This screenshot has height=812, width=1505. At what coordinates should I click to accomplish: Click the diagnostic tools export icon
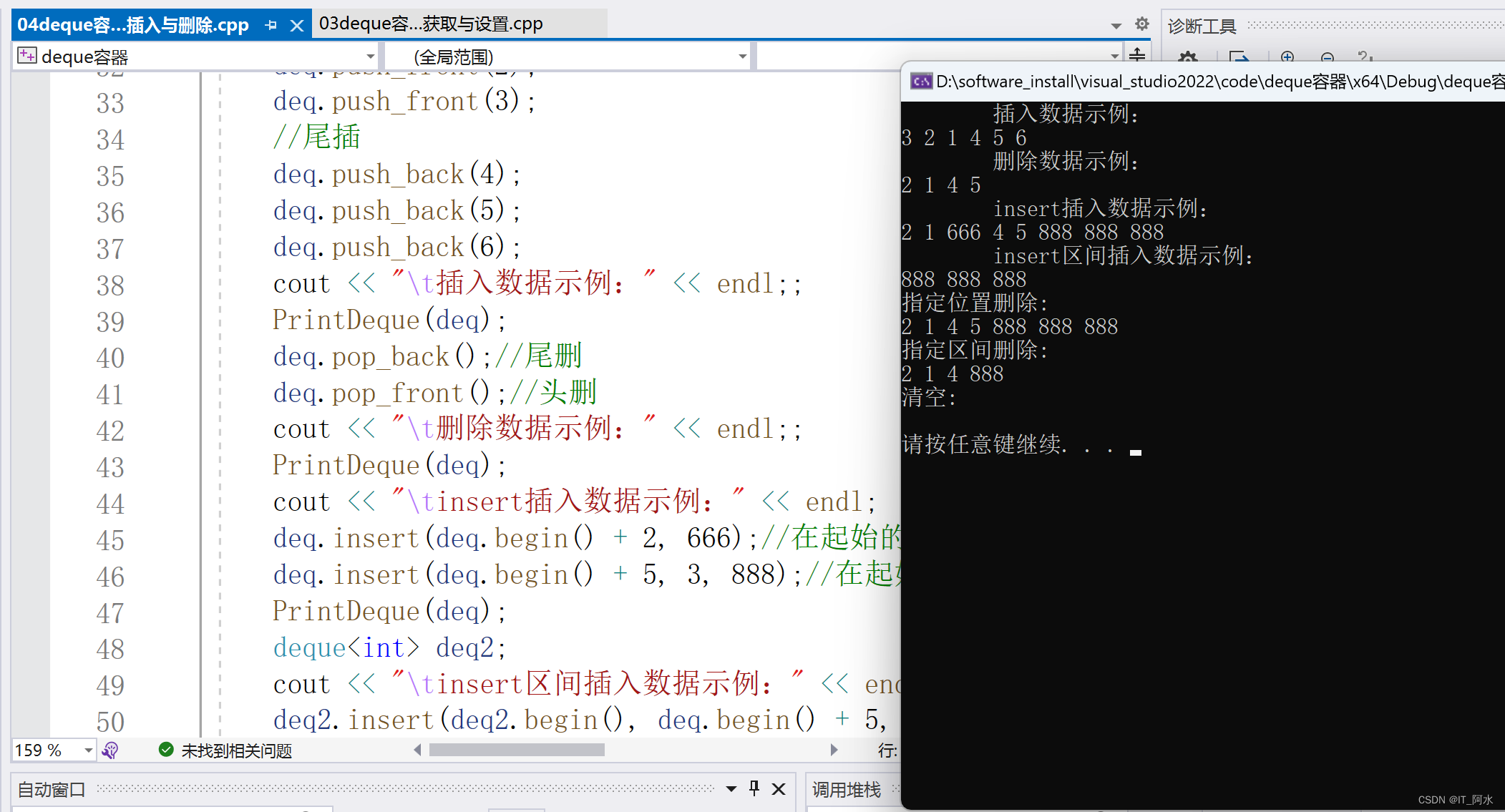pyautogui.click(x=1238, y=57)
